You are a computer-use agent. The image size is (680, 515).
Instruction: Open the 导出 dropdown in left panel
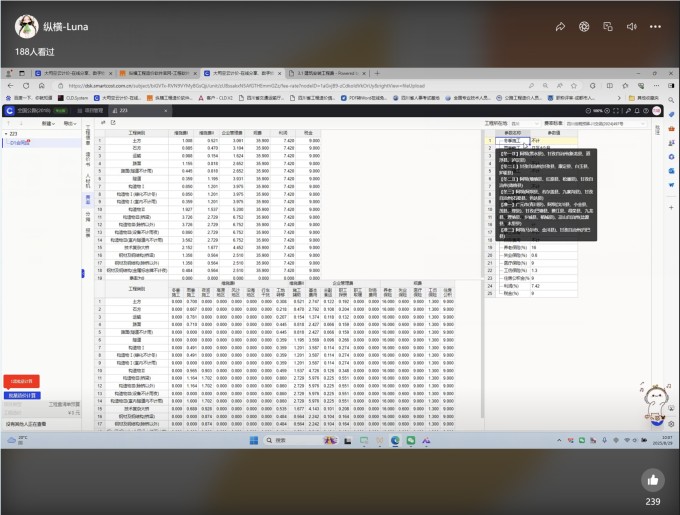click(x=70, y=122)
